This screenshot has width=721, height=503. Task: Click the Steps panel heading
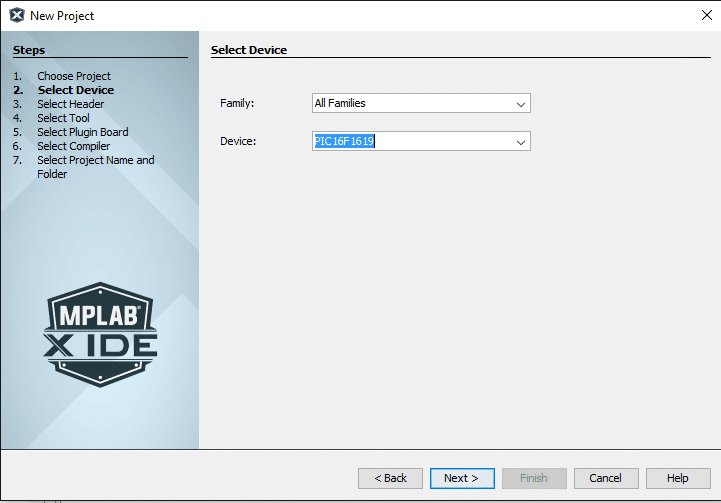tap(29, 50)
